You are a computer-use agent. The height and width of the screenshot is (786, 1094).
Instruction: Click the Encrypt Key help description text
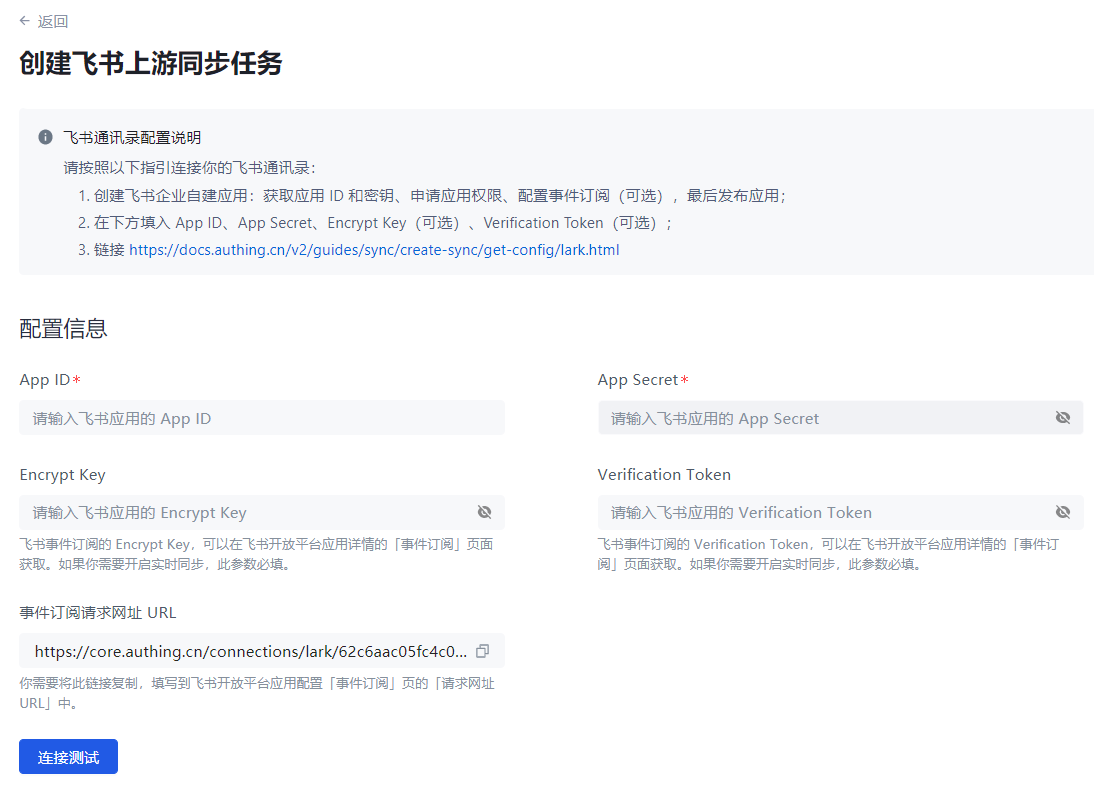[256, 554]
